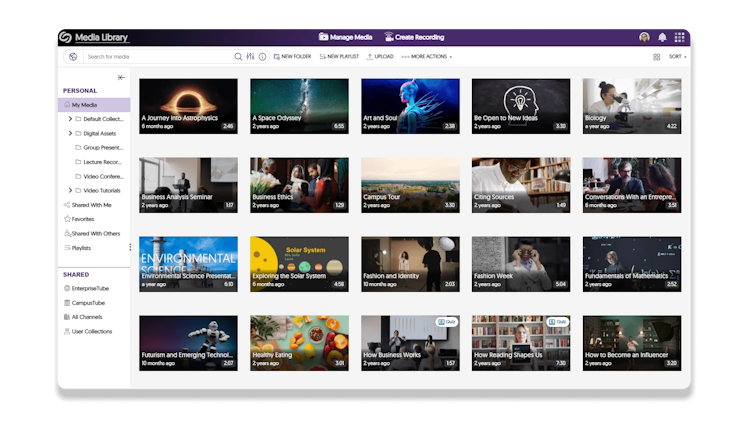The width and height of the screenshot is (750, 422).
Task: Open Shared With Others
Action: pyautogui.click(x=92, y=233)
